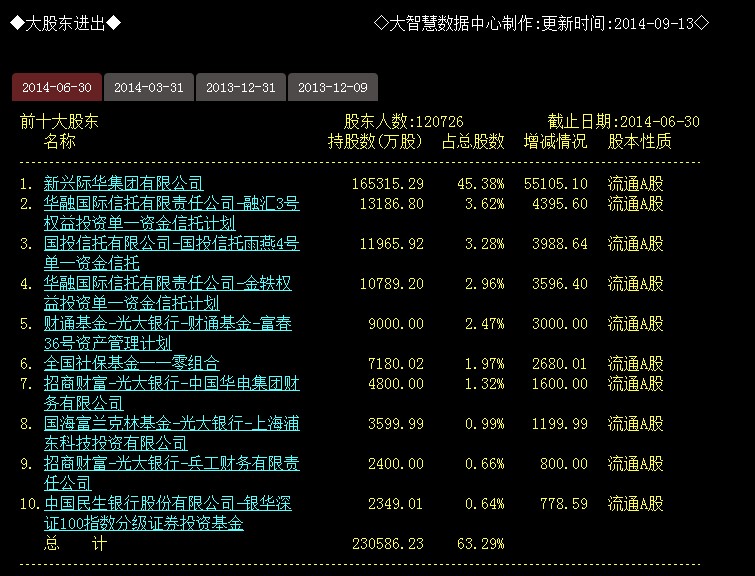Image resolution: width=755 pixels, height=576 pixels.
Task: Click the total holding 230586.23
Action: tap(388, 544)
